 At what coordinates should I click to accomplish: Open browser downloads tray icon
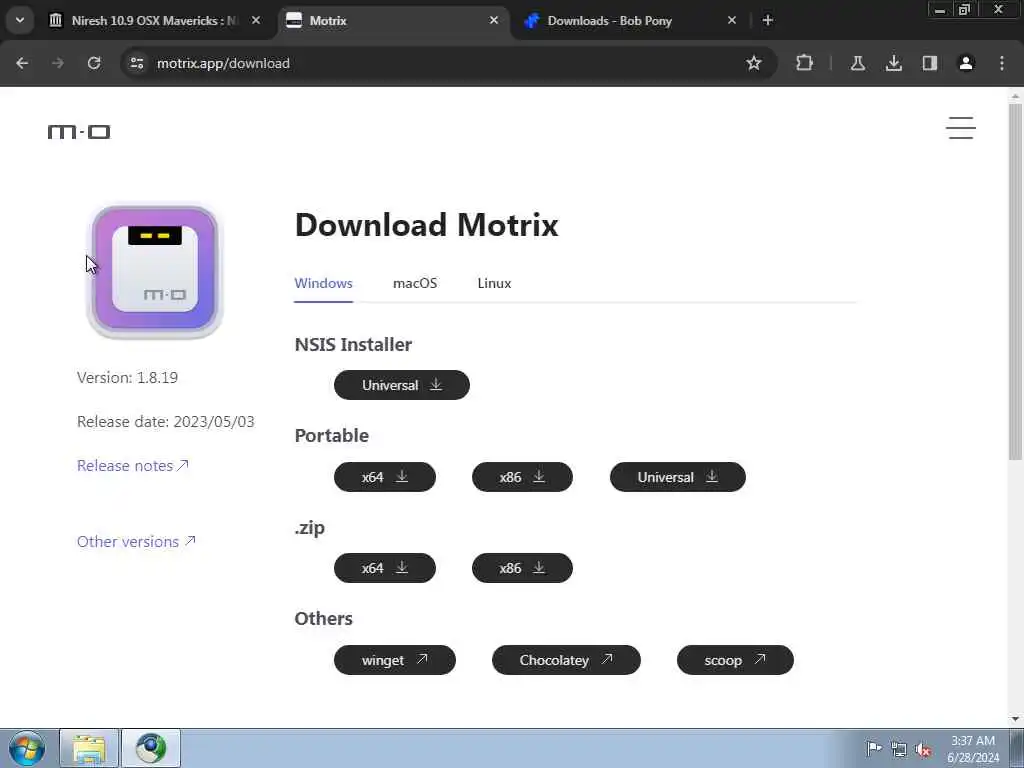tap(893, 63)
